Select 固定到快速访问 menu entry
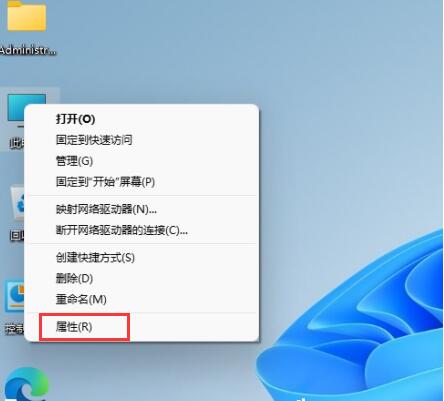This screenshot has height=401, width=444. tap(94, 140)
